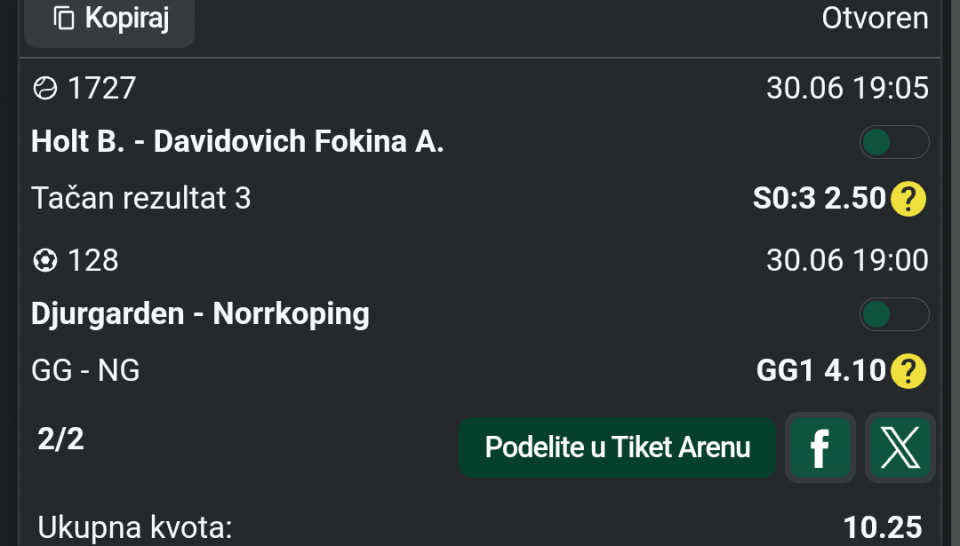Select the Djurgarden - Norrkoping match title
960x546 pixels.
tap(200, 315)
